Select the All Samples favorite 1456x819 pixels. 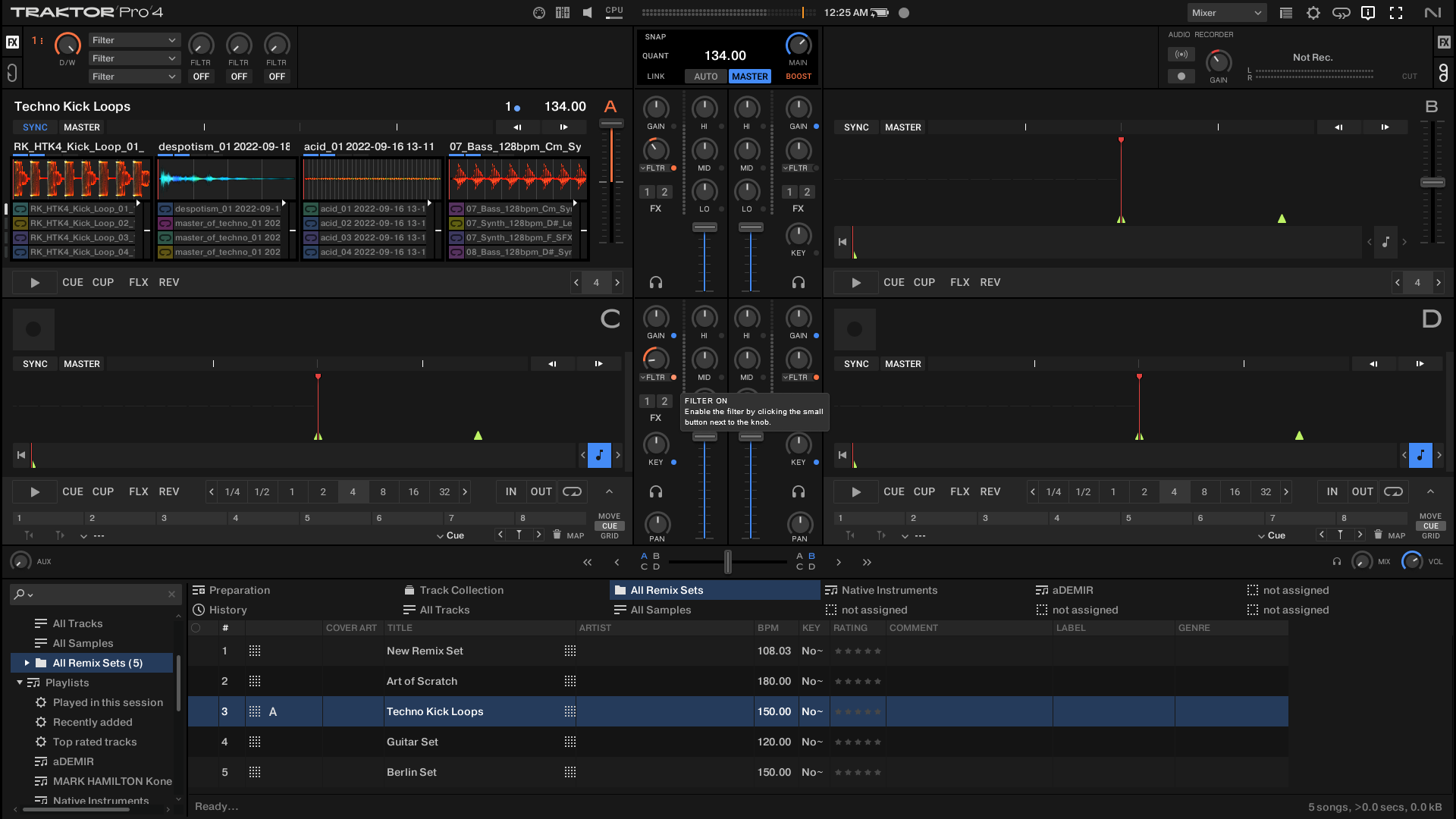point(653,610)
